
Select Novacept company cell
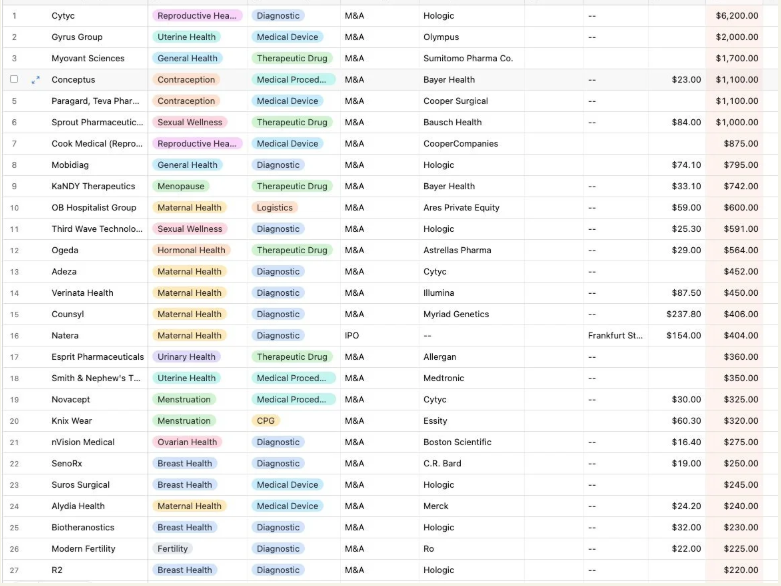click(x=71, y=400)
